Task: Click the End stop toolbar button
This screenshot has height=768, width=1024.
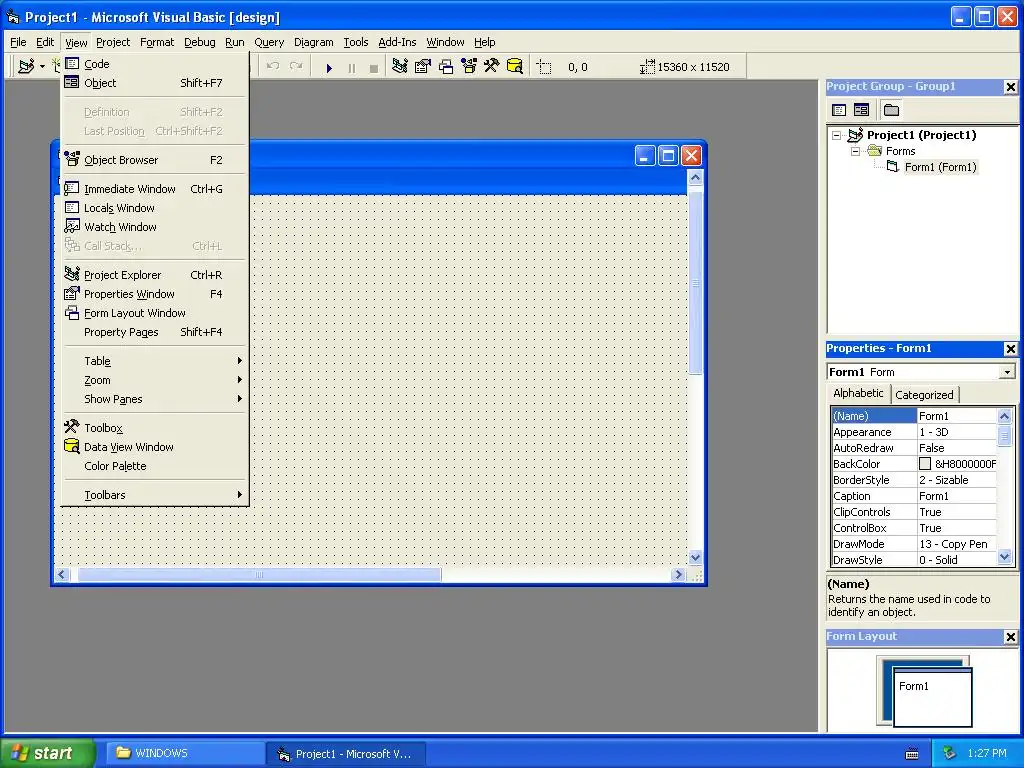Action: (374, 67)
